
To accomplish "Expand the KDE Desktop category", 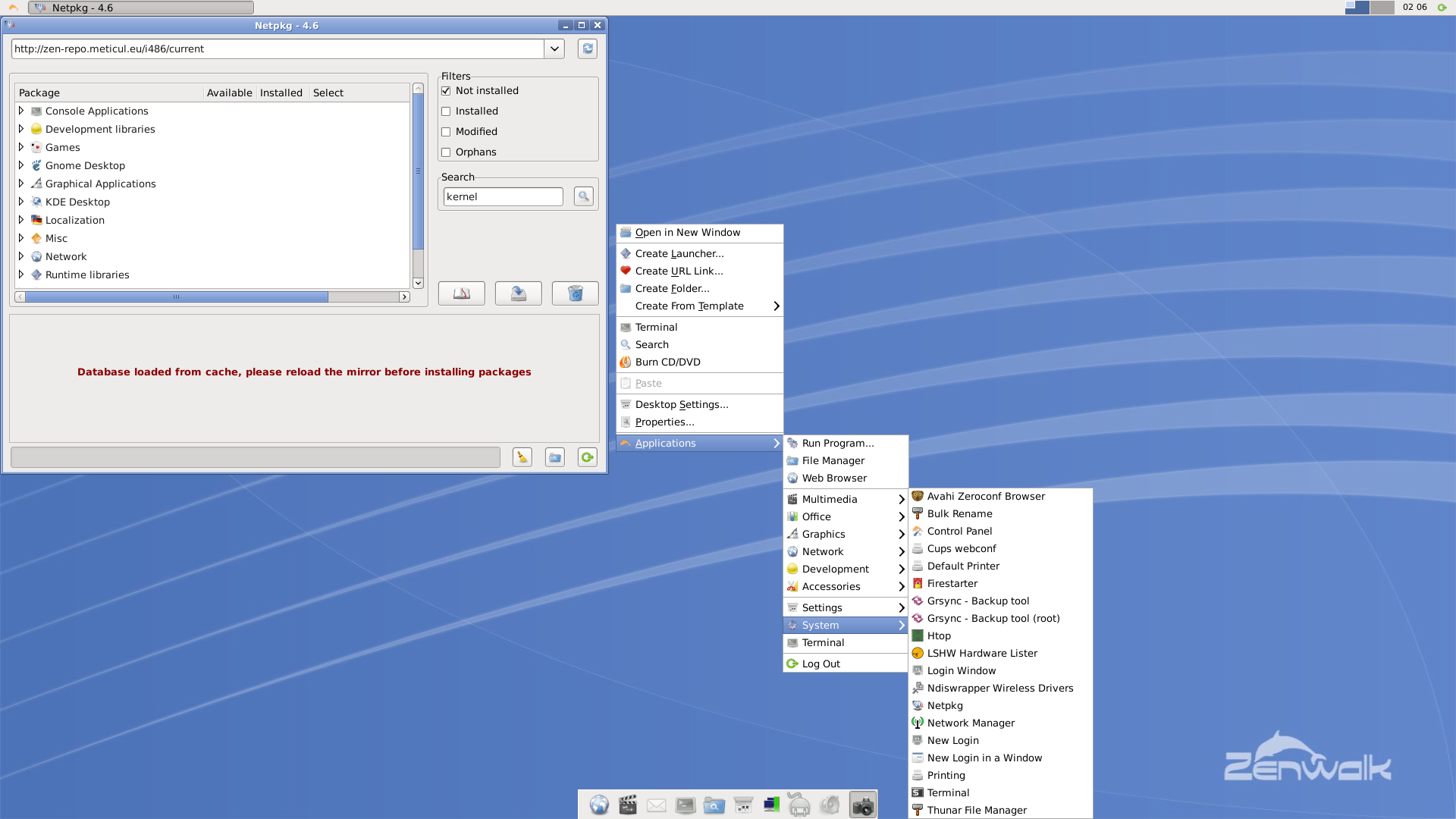I will point(21,202).
